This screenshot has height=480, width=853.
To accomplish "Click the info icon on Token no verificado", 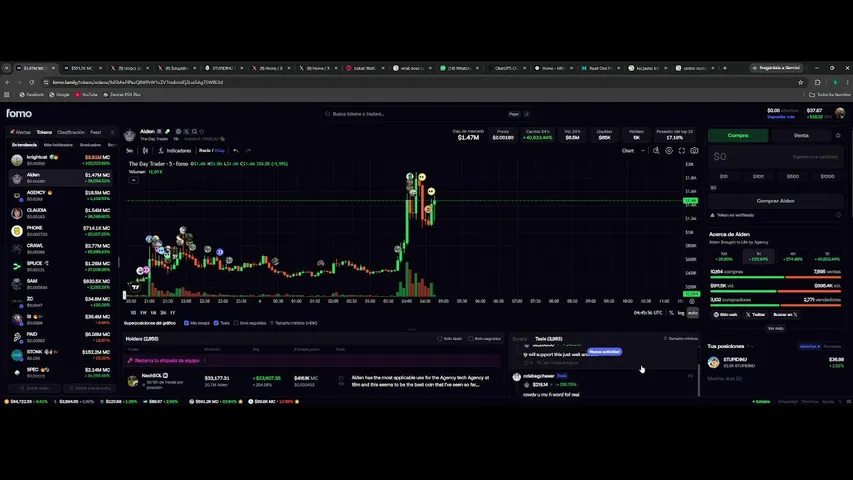I will (838, 215).
